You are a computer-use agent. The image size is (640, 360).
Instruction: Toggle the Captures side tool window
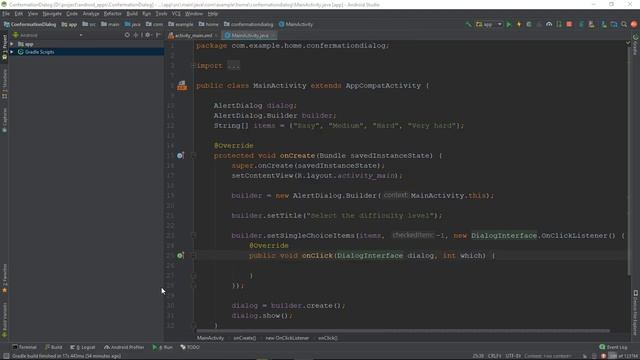pos(4,120)
